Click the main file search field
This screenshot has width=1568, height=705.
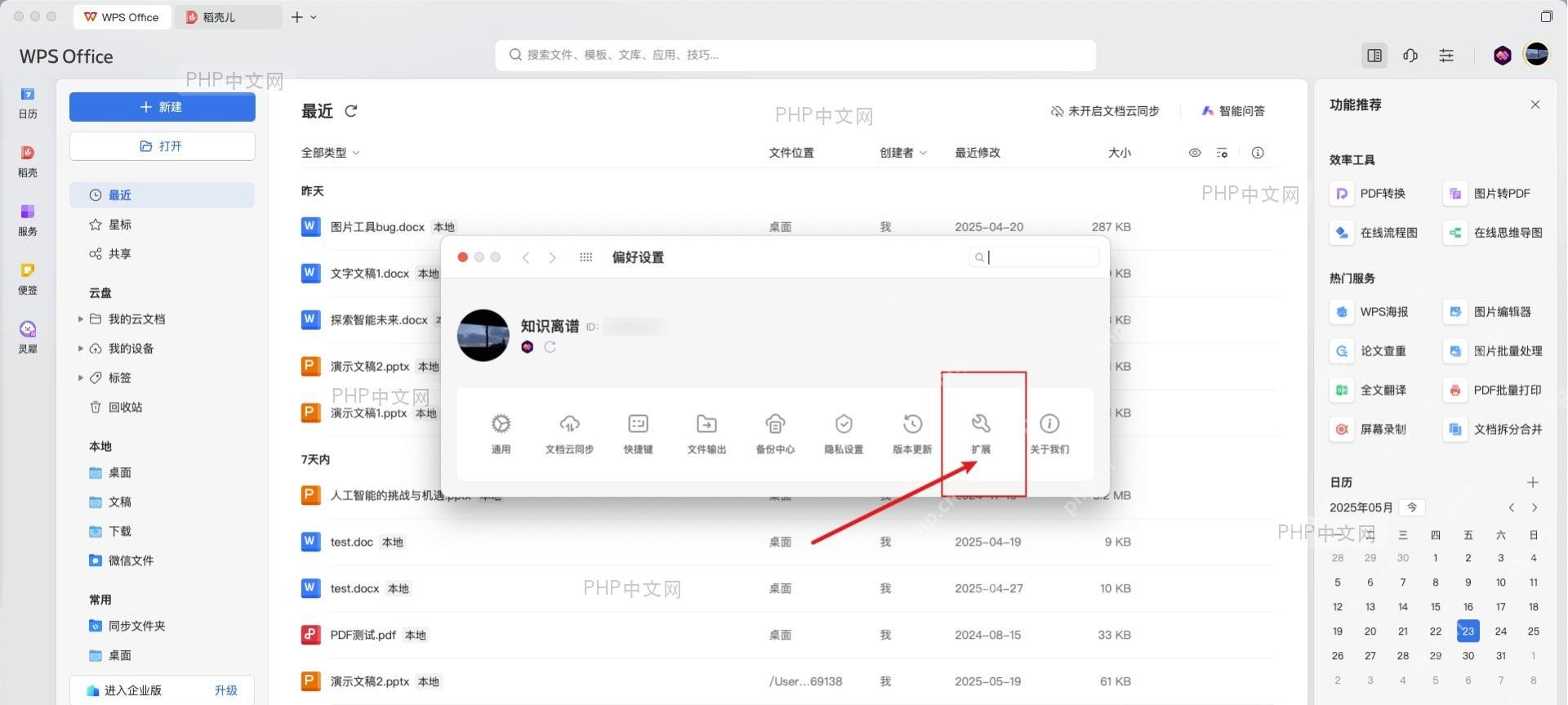tap(795, 56)
